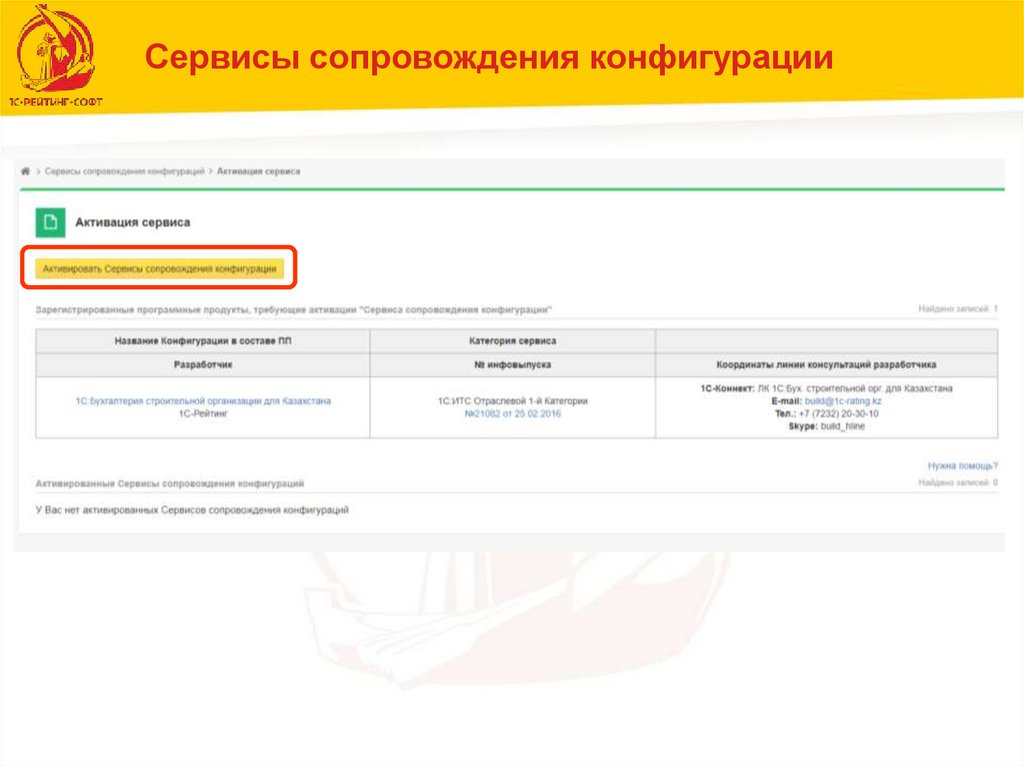Click the green document icon beside 'Активация сервиса'
Viewport: 1024px width, 767px height.
pyautogui.click(x=50, y=222)
